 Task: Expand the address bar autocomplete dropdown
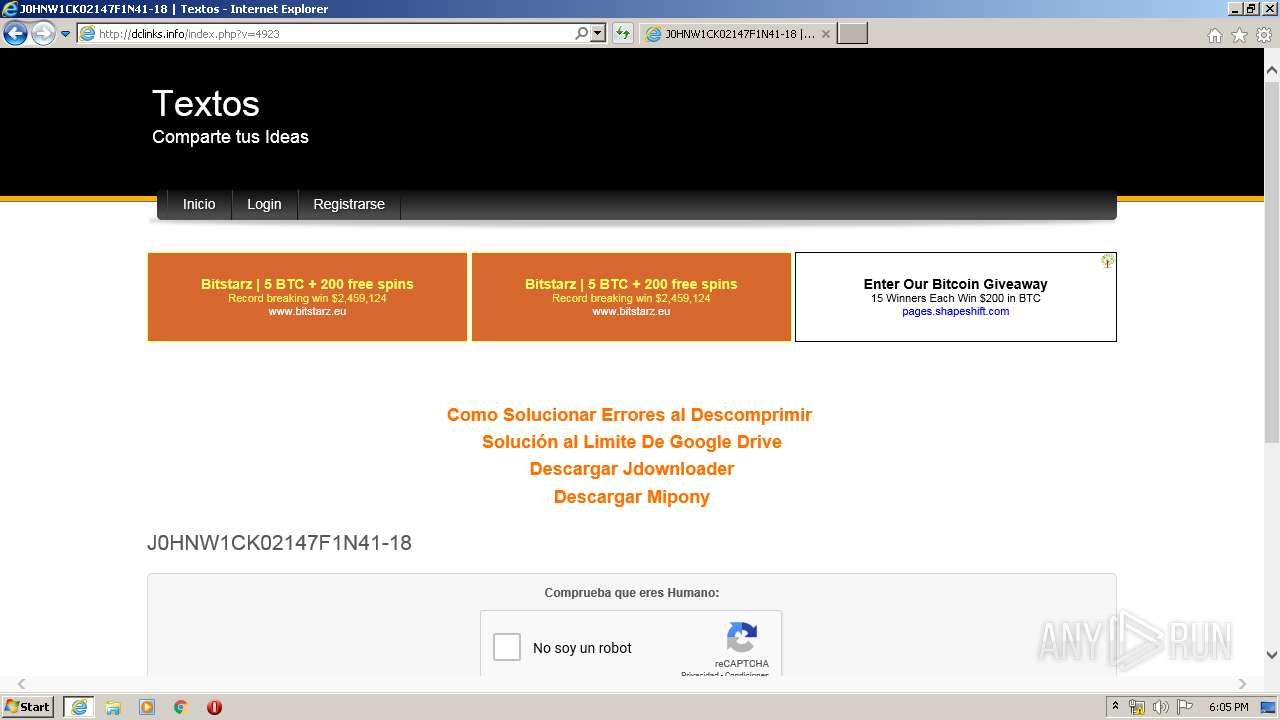[598, 34]
